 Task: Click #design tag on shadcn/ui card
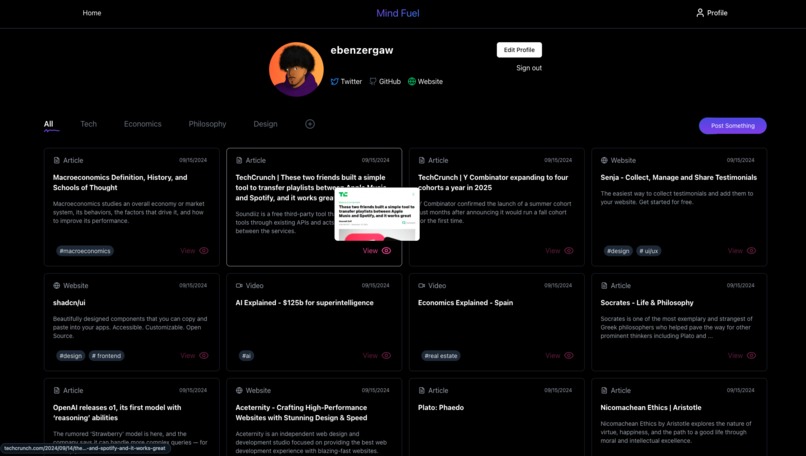[x=70, y=356]
